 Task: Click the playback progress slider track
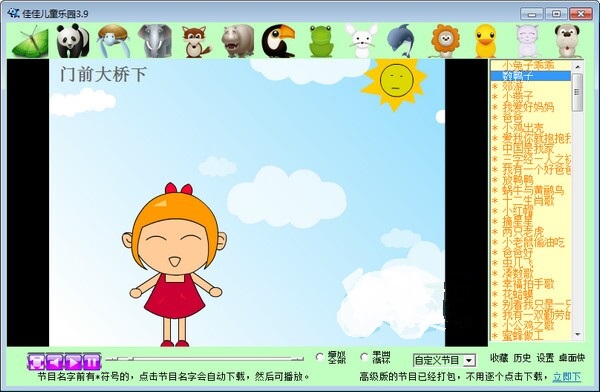point(204,359)
